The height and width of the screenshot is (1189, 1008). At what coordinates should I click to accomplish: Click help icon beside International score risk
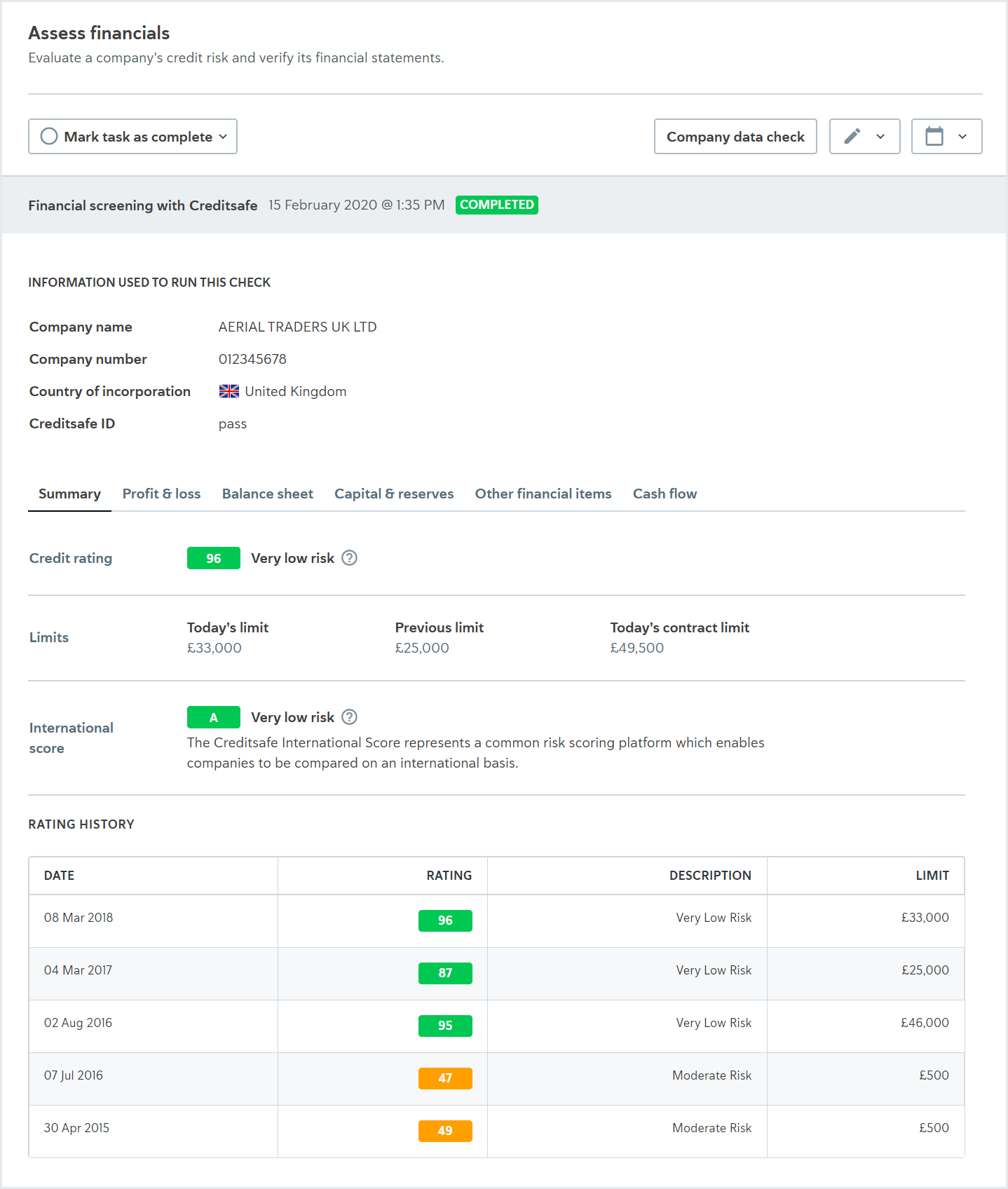point(349,717)
